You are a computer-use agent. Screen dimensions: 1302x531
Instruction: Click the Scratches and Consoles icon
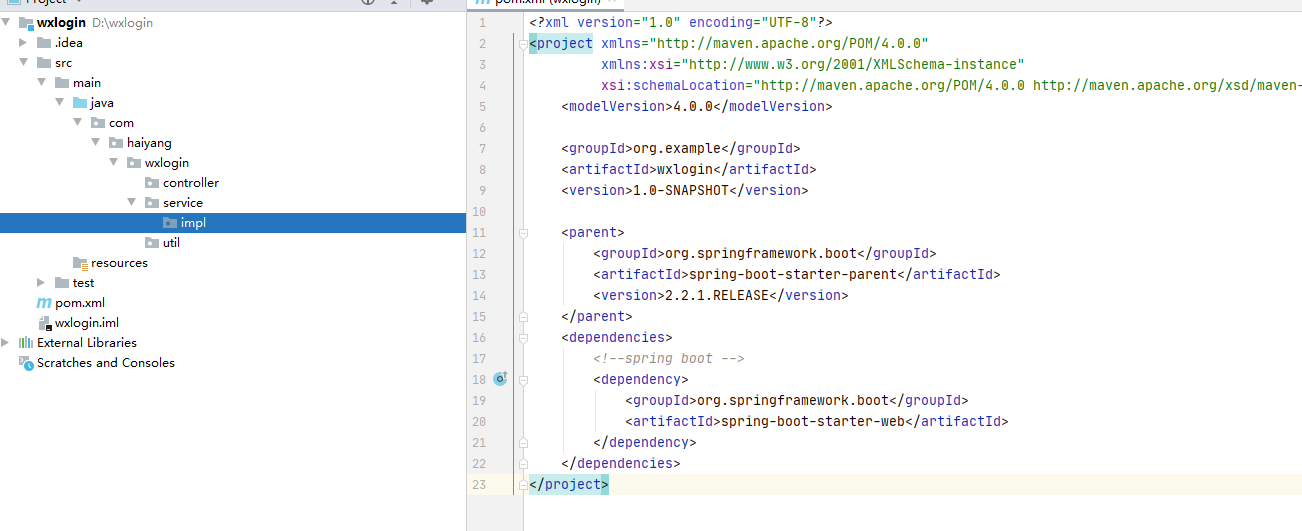(x=26, y=363)
